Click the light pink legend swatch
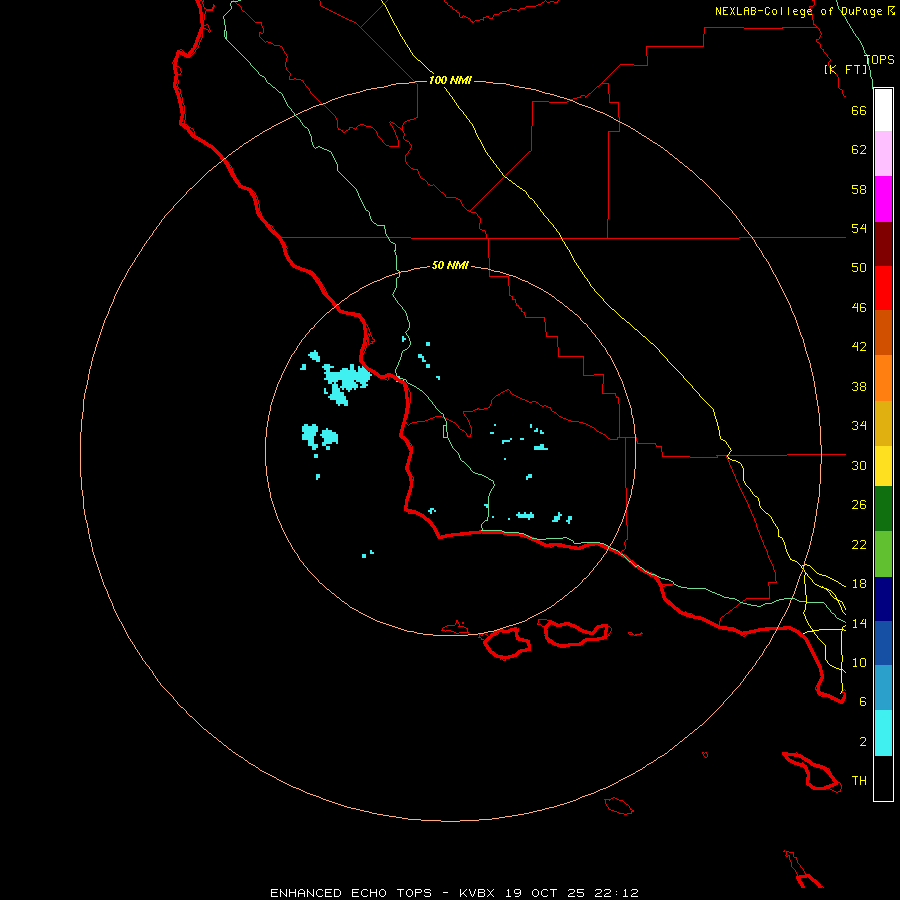Image resolution: width=900 pixels, height=900 pixels. click(883, 154)
